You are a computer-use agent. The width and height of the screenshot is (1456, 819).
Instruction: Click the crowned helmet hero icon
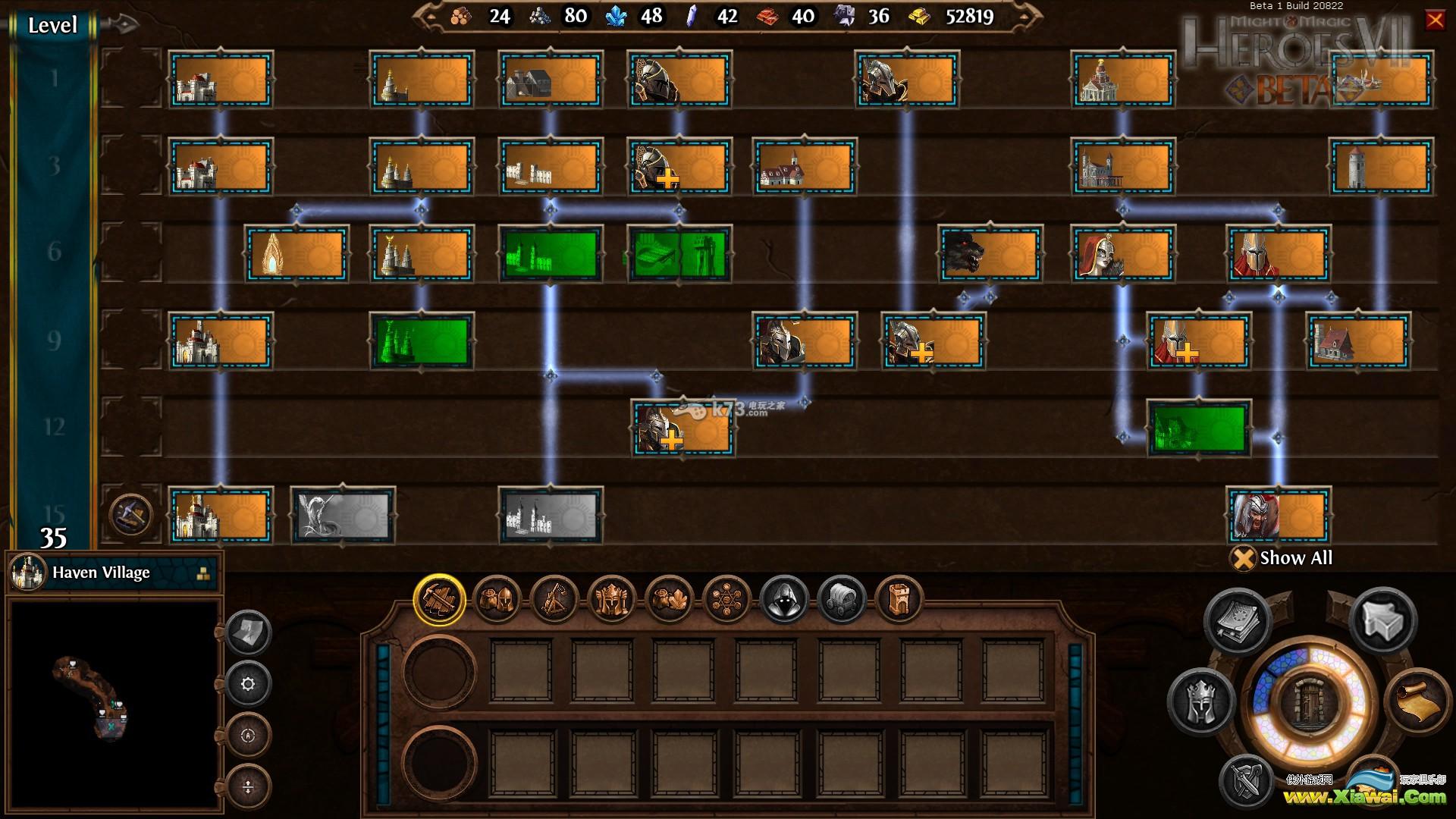tap(1201, 702)
